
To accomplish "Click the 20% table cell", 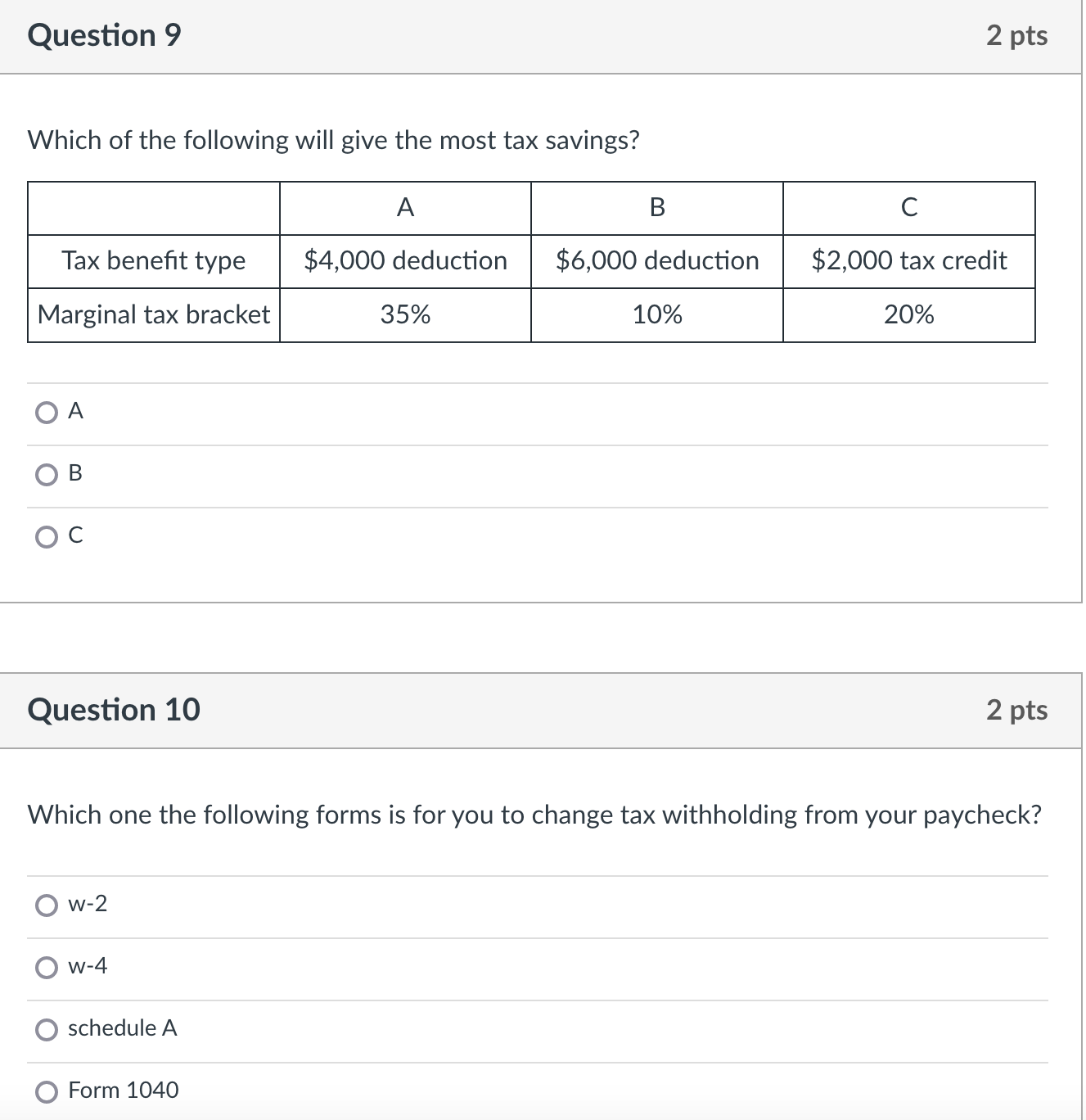I will tap(908, 314).
